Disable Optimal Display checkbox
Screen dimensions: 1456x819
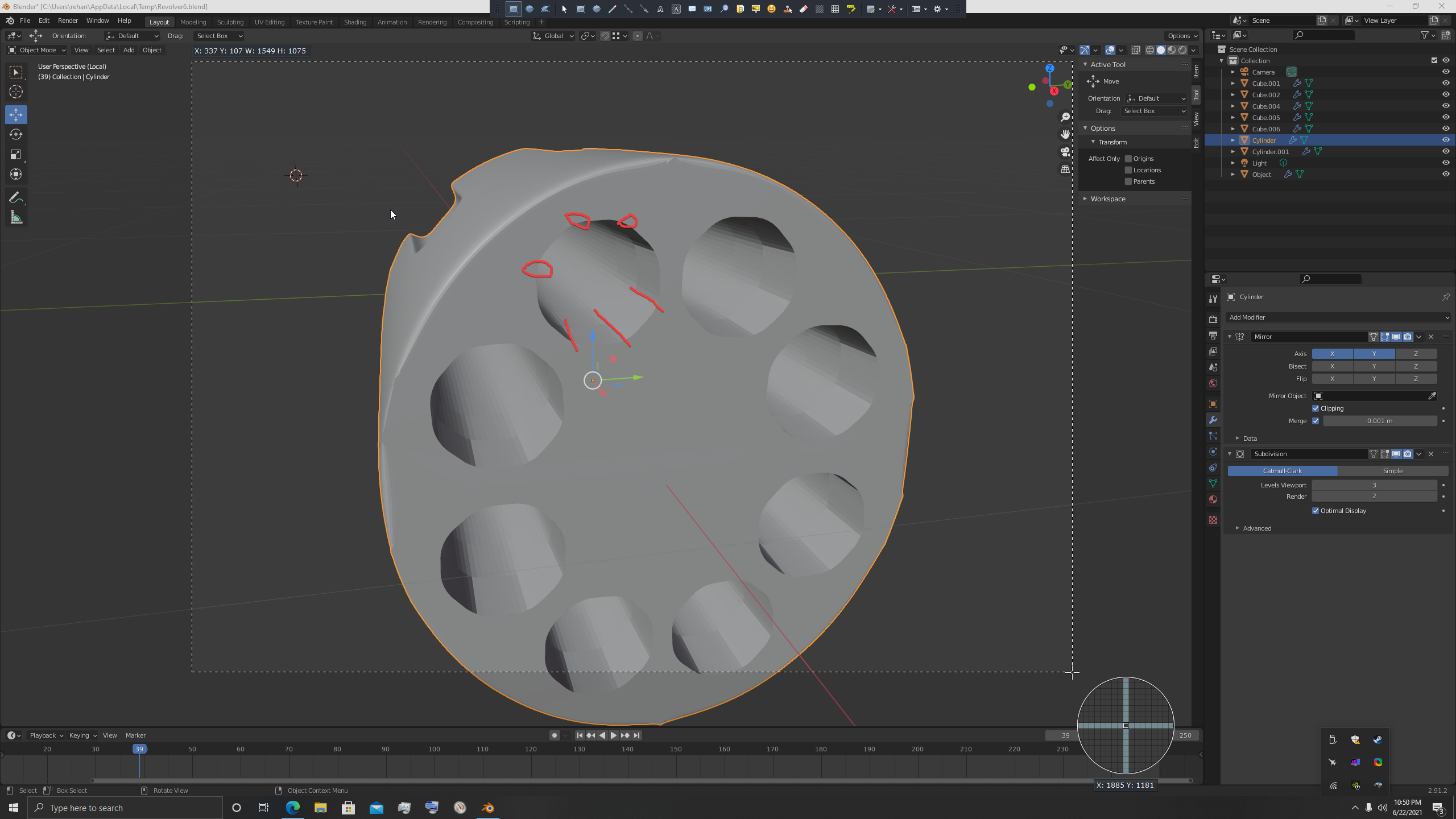click(1316, 511)
